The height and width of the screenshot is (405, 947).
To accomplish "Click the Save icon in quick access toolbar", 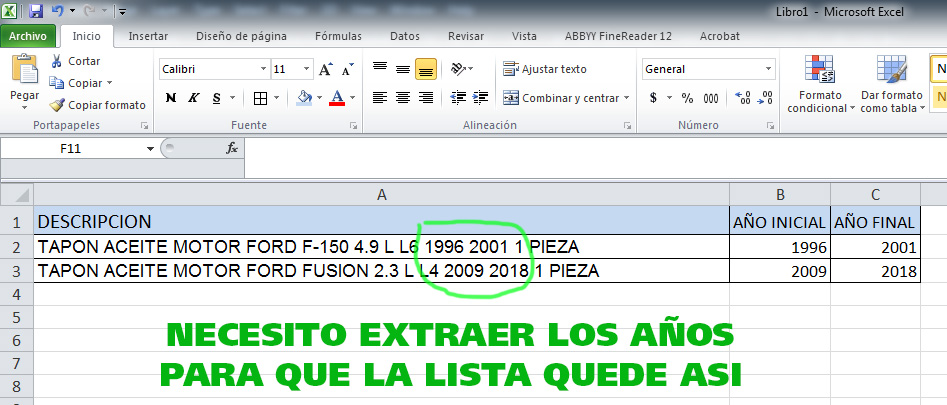I will (x=36, y=10).
